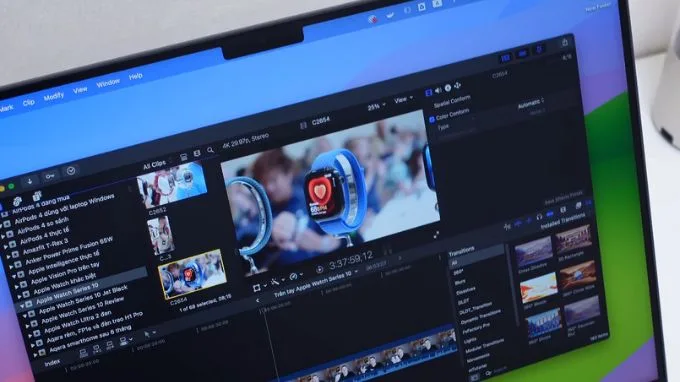Toggle the inspector visibility layout button
This screenshot has width=680, height=382.
(539, 49)
